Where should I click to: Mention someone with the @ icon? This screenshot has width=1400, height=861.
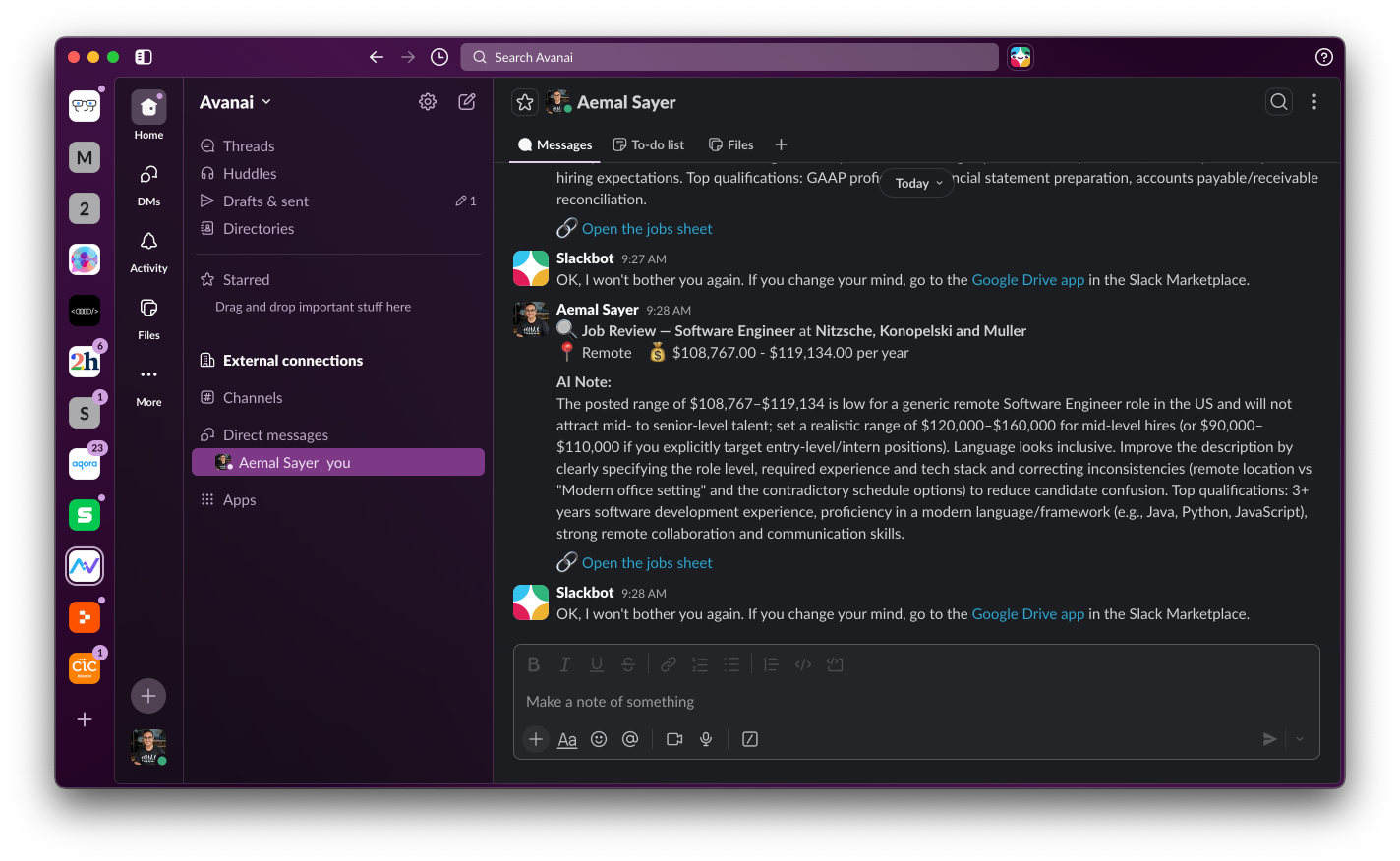tap(630, 739)
